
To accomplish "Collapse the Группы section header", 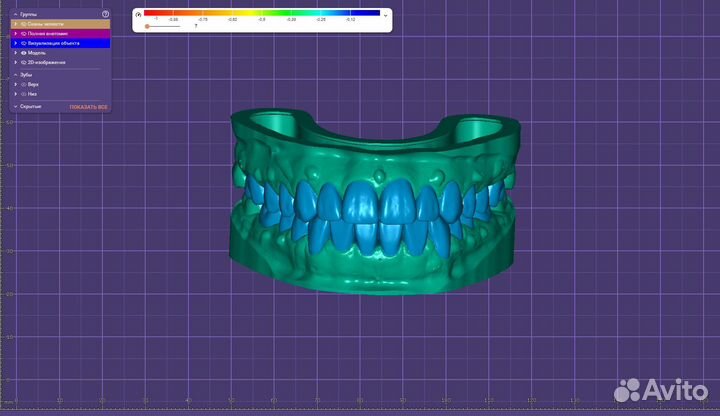I will tap(15, 14).
